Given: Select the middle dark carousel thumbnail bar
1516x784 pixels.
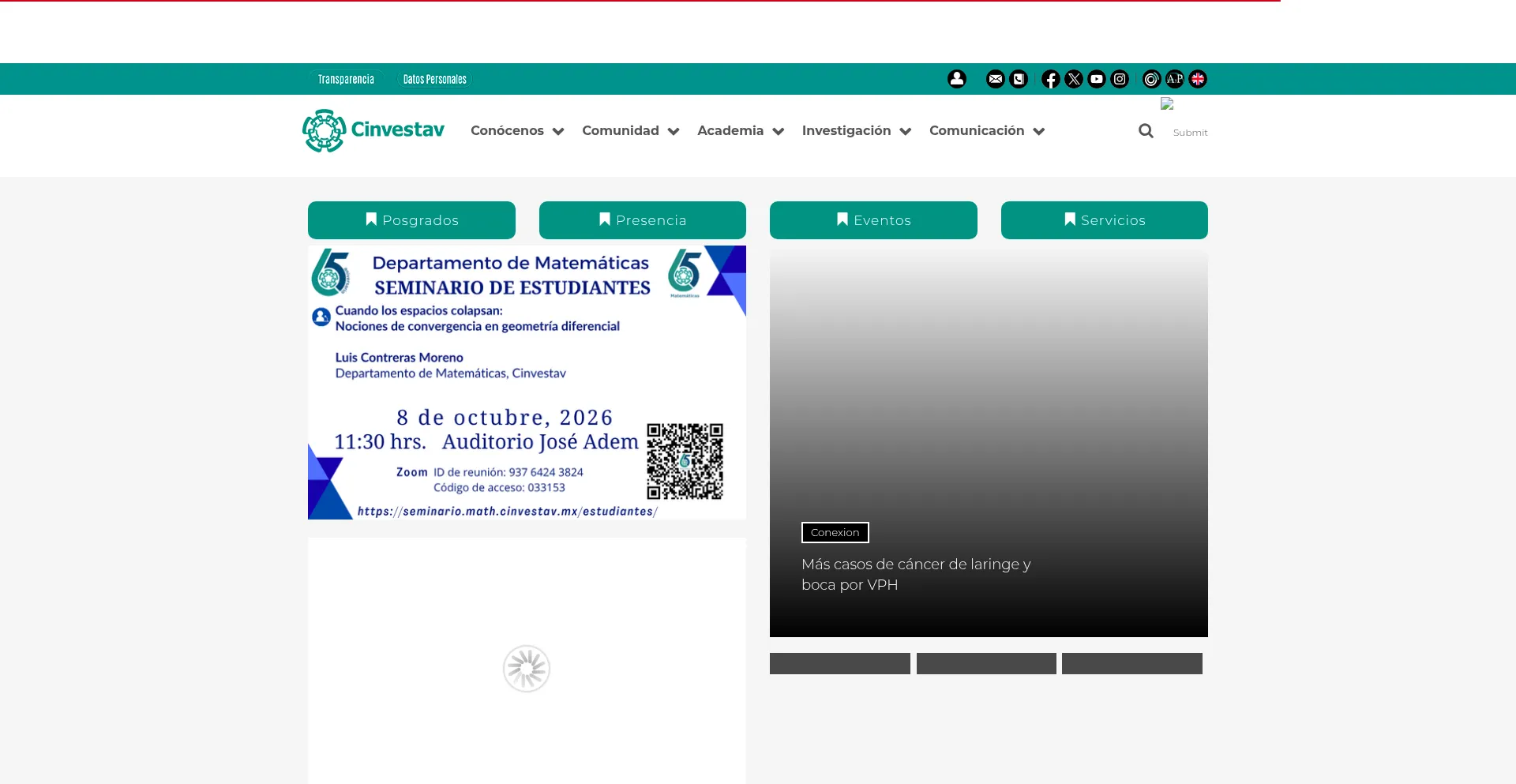Looking at the screenshot, I should point(986,663).
